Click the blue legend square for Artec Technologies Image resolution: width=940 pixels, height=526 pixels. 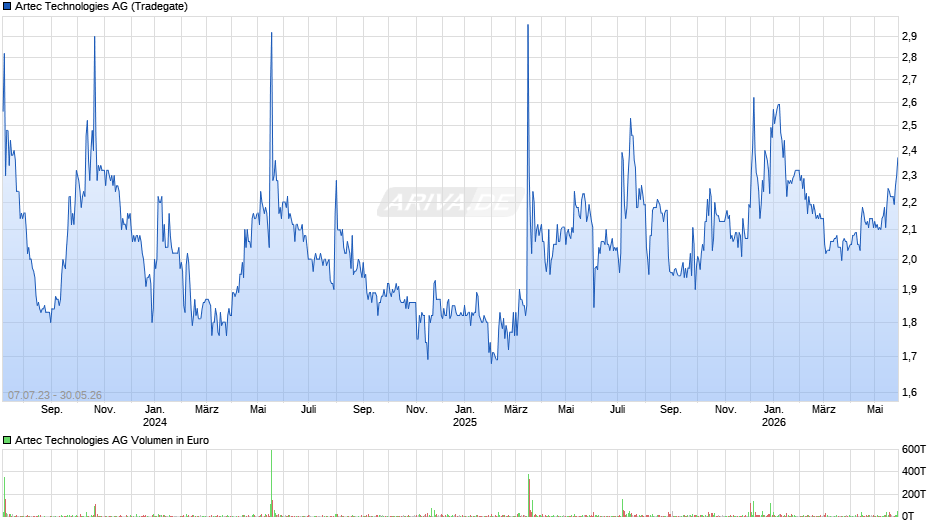(7, 7)
